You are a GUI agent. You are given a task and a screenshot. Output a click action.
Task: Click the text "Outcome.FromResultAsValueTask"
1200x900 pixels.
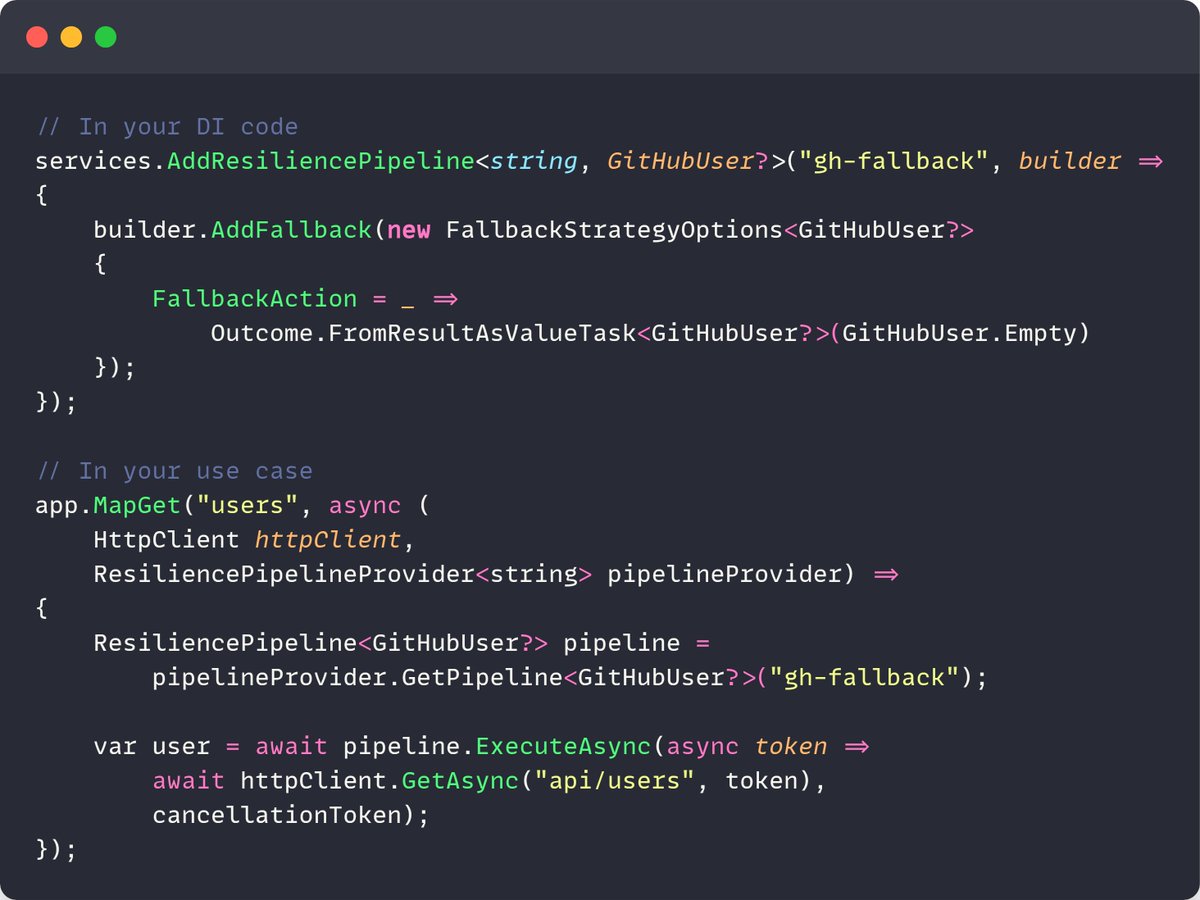click(423, 333)
